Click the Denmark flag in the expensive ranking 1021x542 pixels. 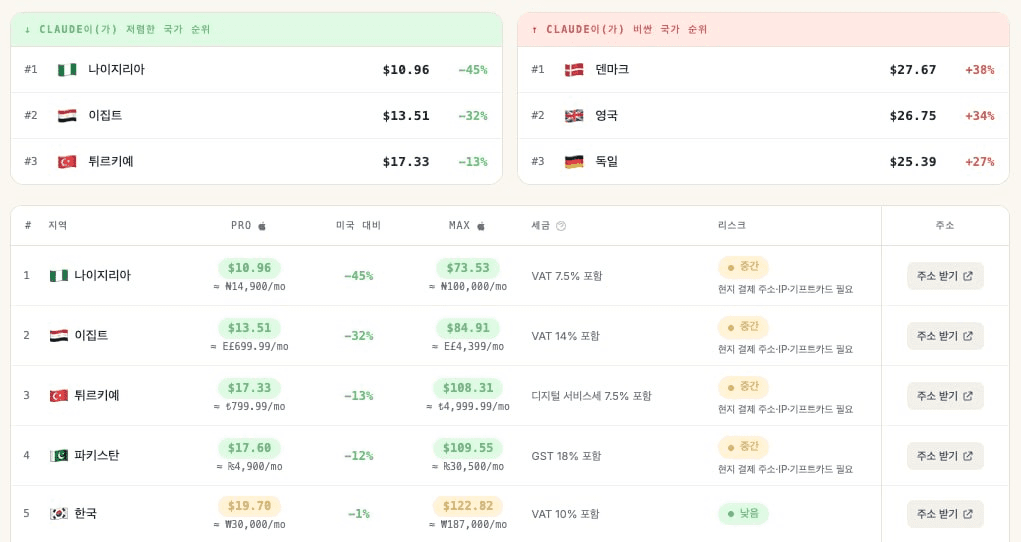point(574,70)
